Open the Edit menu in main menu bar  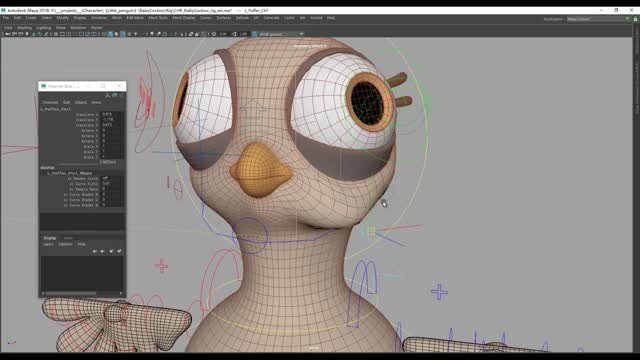click(x=17, y=18)
